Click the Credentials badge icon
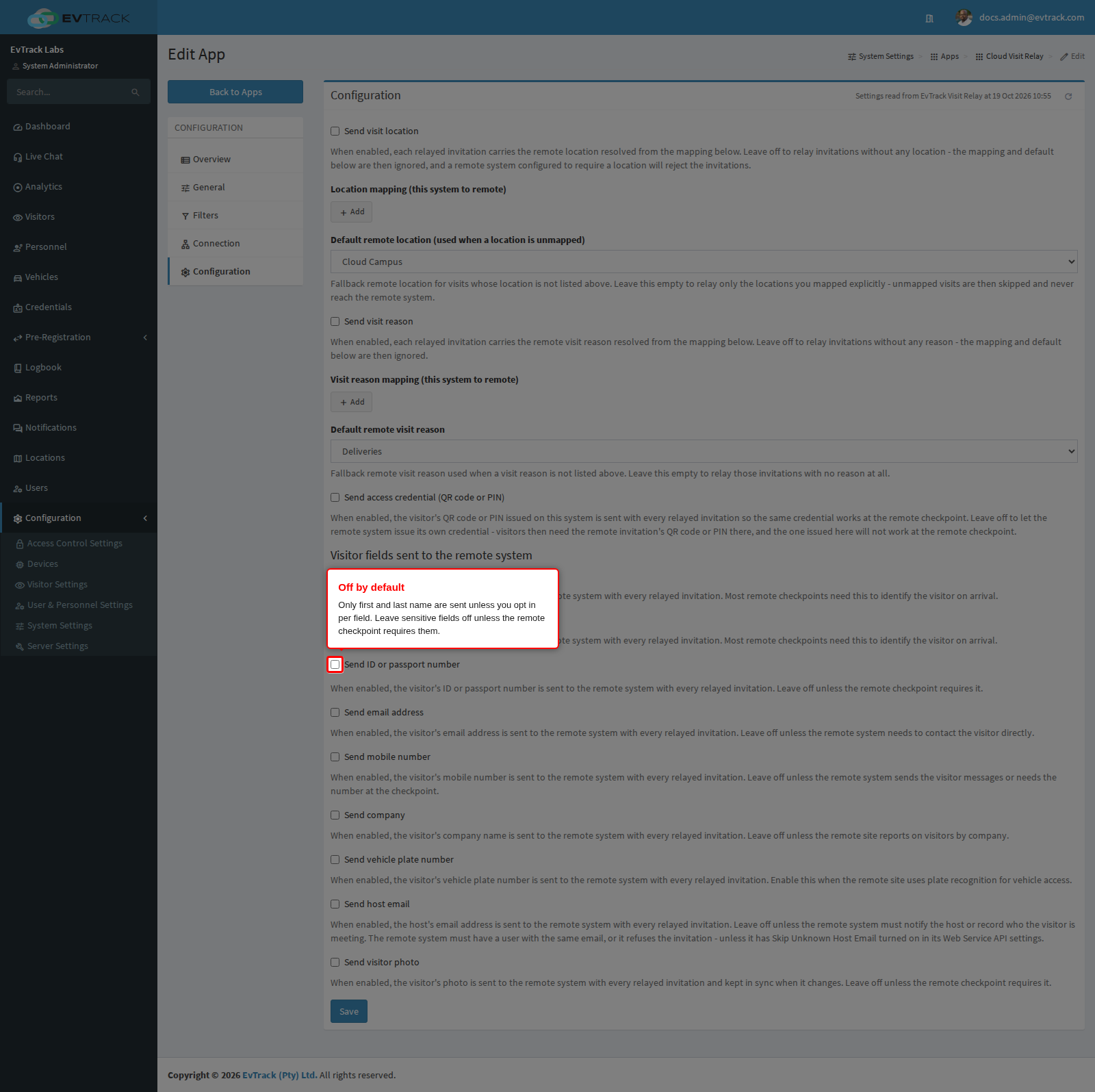Viewport: 1095px width, 1092px height. (18, 308)
